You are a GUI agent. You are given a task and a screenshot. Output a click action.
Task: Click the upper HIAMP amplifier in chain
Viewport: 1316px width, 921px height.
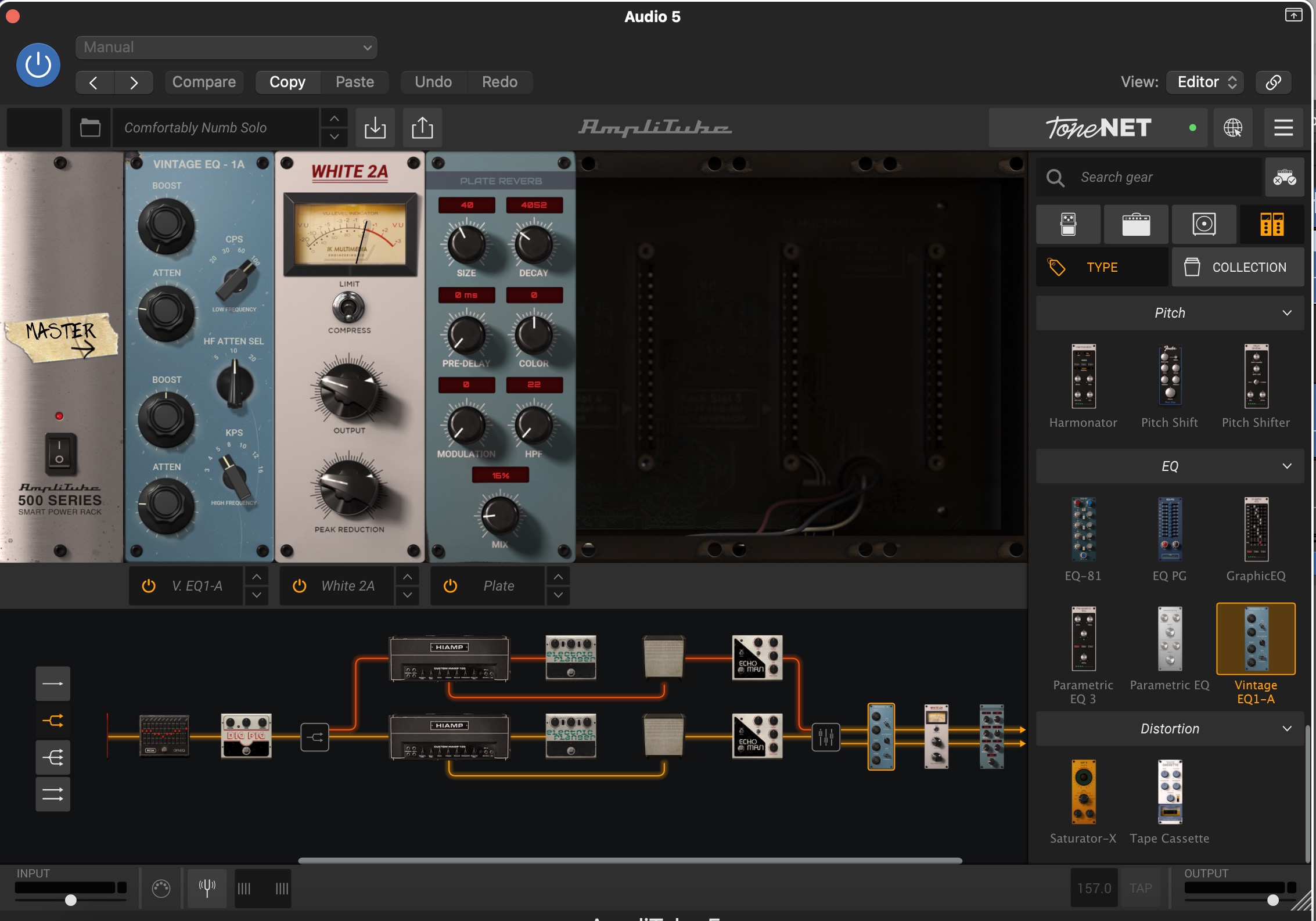point(450,658)
